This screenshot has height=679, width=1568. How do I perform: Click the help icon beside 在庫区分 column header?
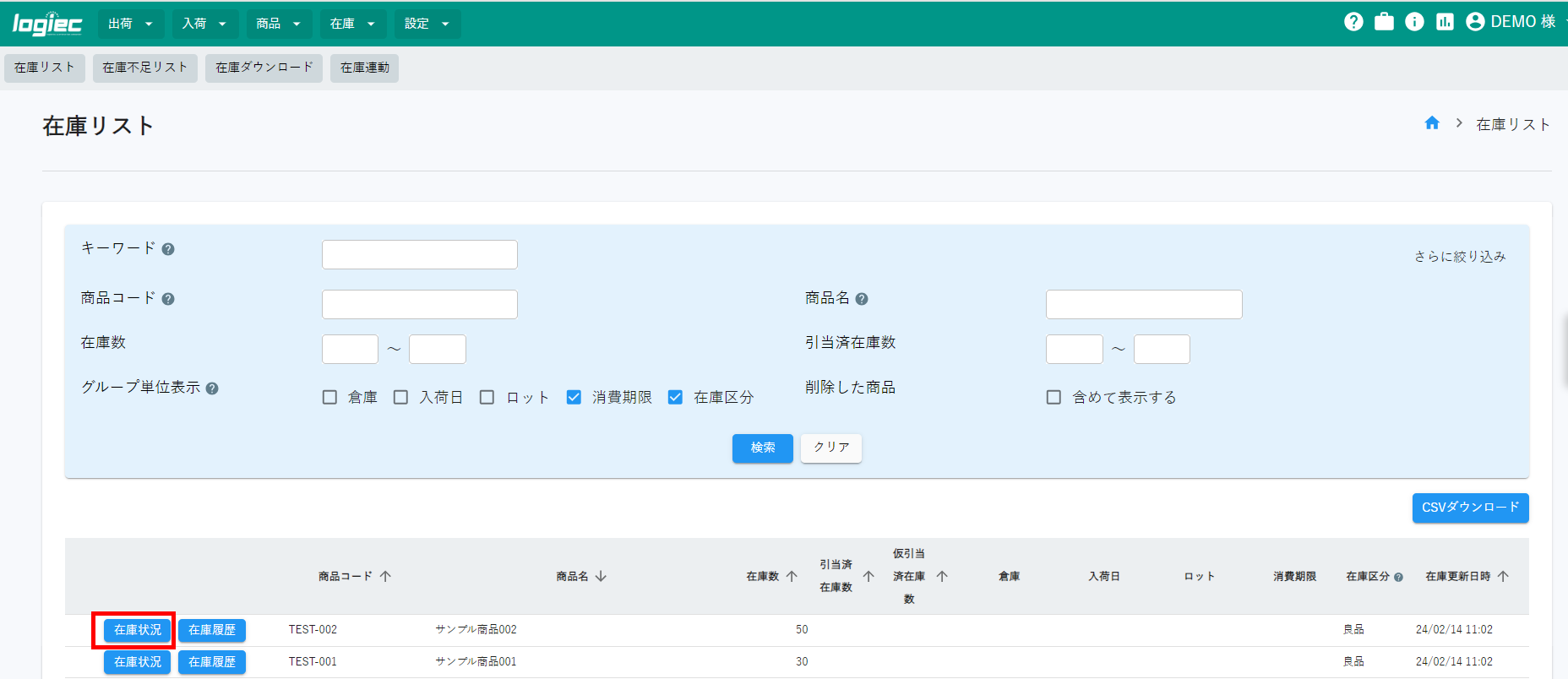(1398, 577)
